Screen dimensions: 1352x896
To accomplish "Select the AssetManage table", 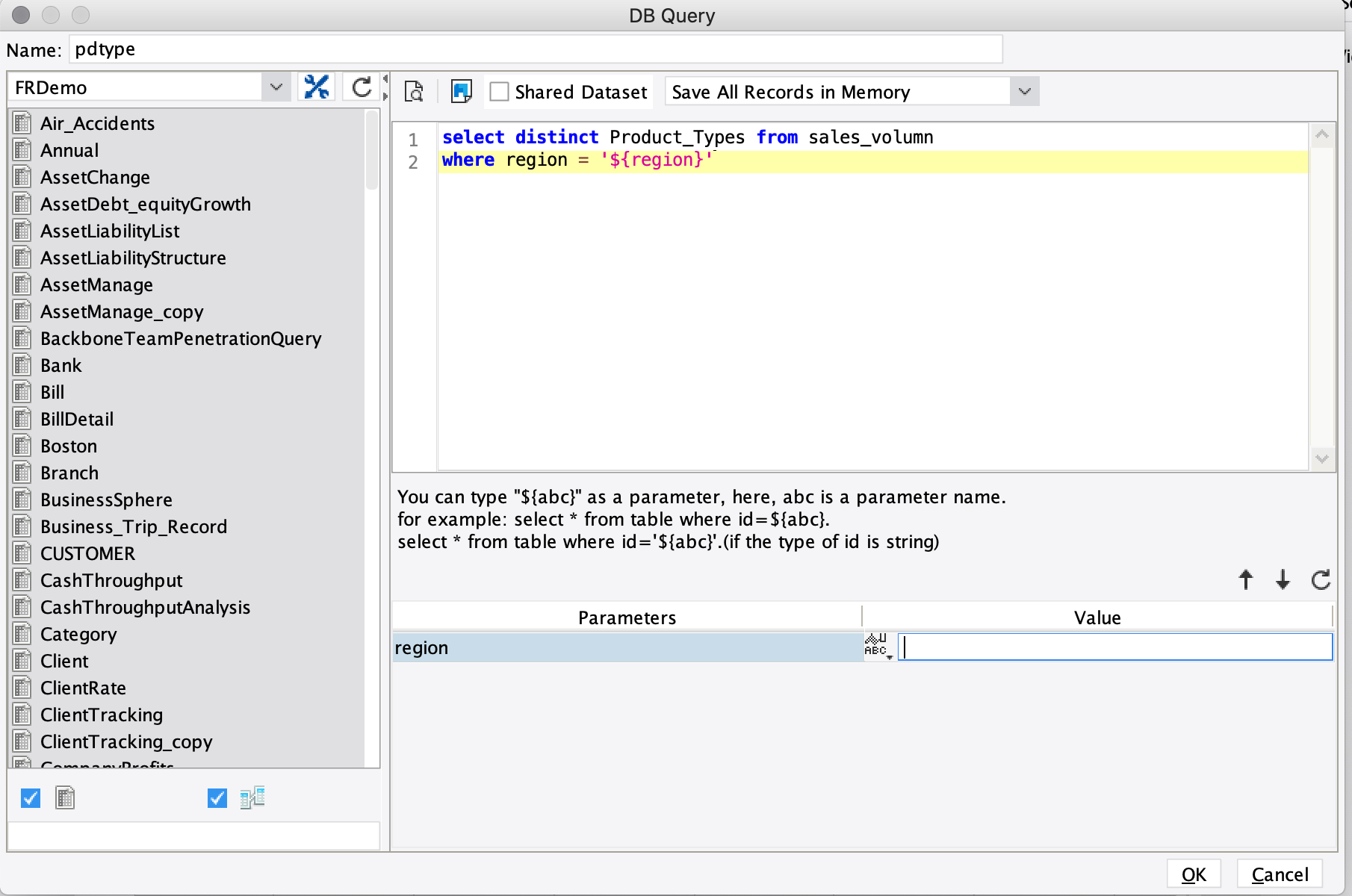I will point(96,285).
